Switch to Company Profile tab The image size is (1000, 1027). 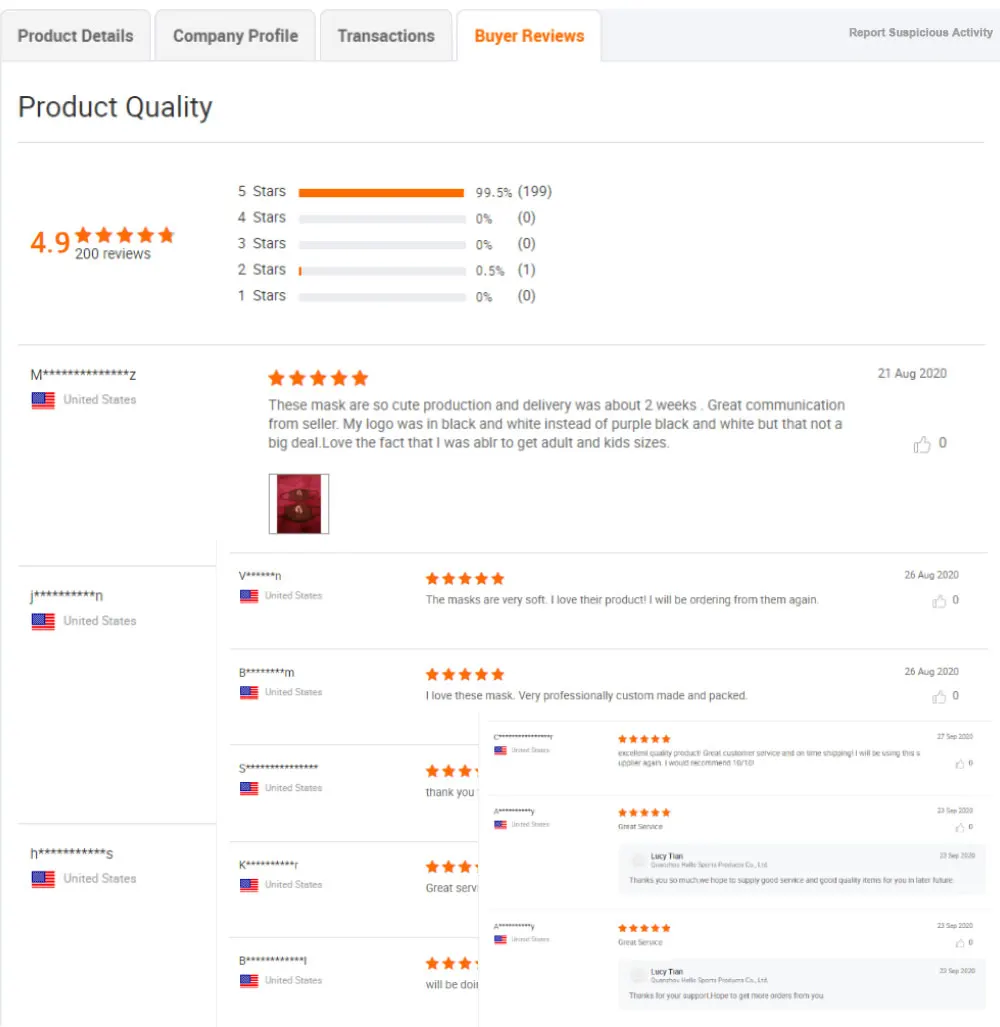235,36
